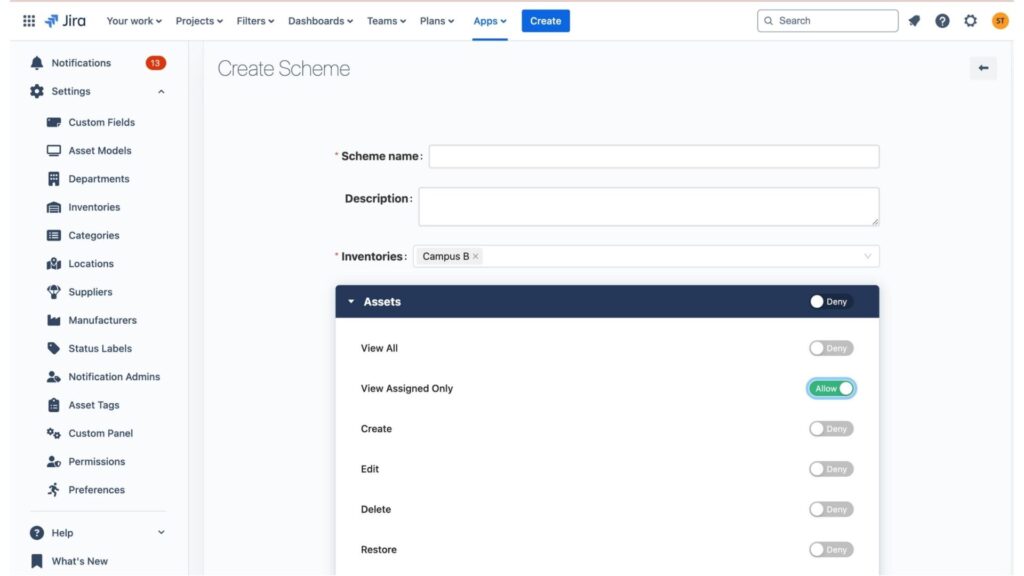Screen dimensions: 1024x576
Task: Allow the Create permission for Assets
Action: click(831, 428)
